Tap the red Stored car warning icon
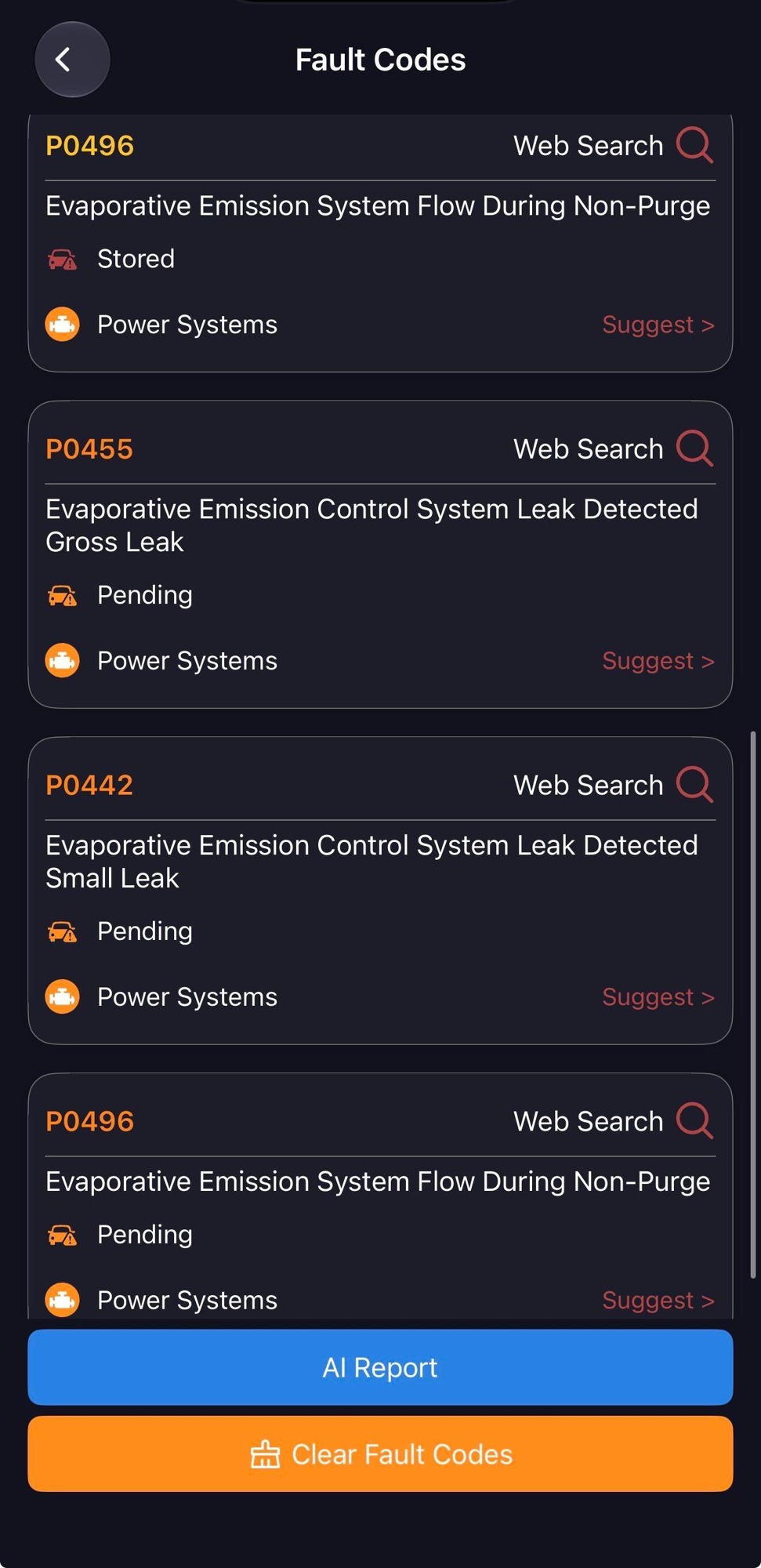The image size is (761, 1568). (x=62, y=259)
